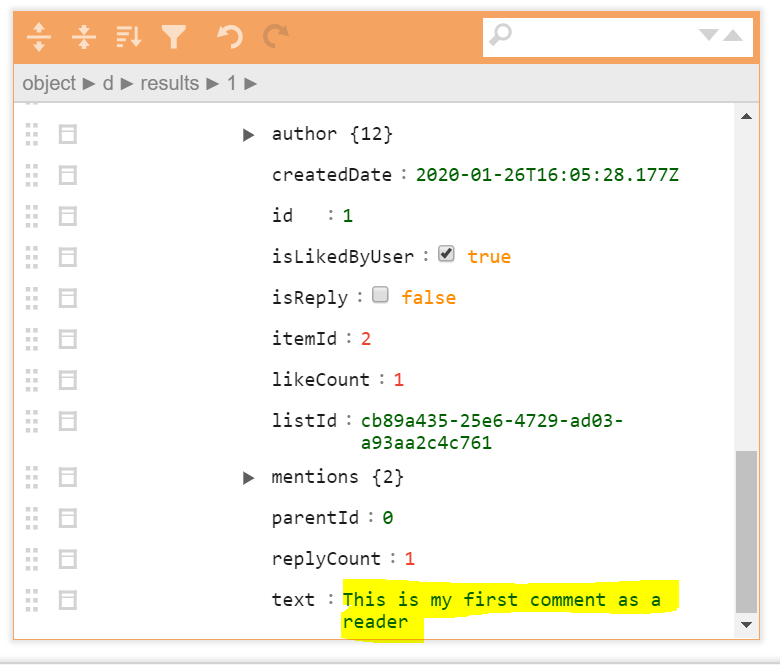
Task: Open the filter funnel tool
Action: (x=174, y=37)
